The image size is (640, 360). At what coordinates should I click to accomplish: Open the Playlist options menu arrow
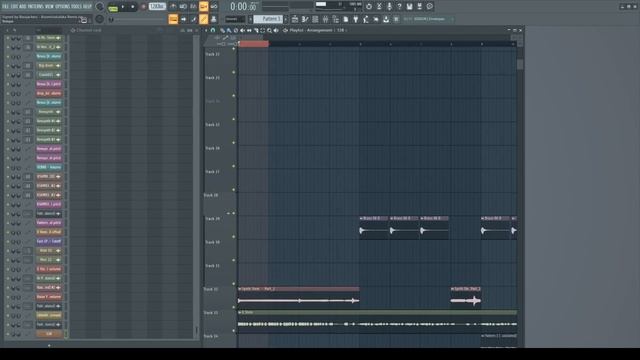pyautogui.click(x=206, y=30)
